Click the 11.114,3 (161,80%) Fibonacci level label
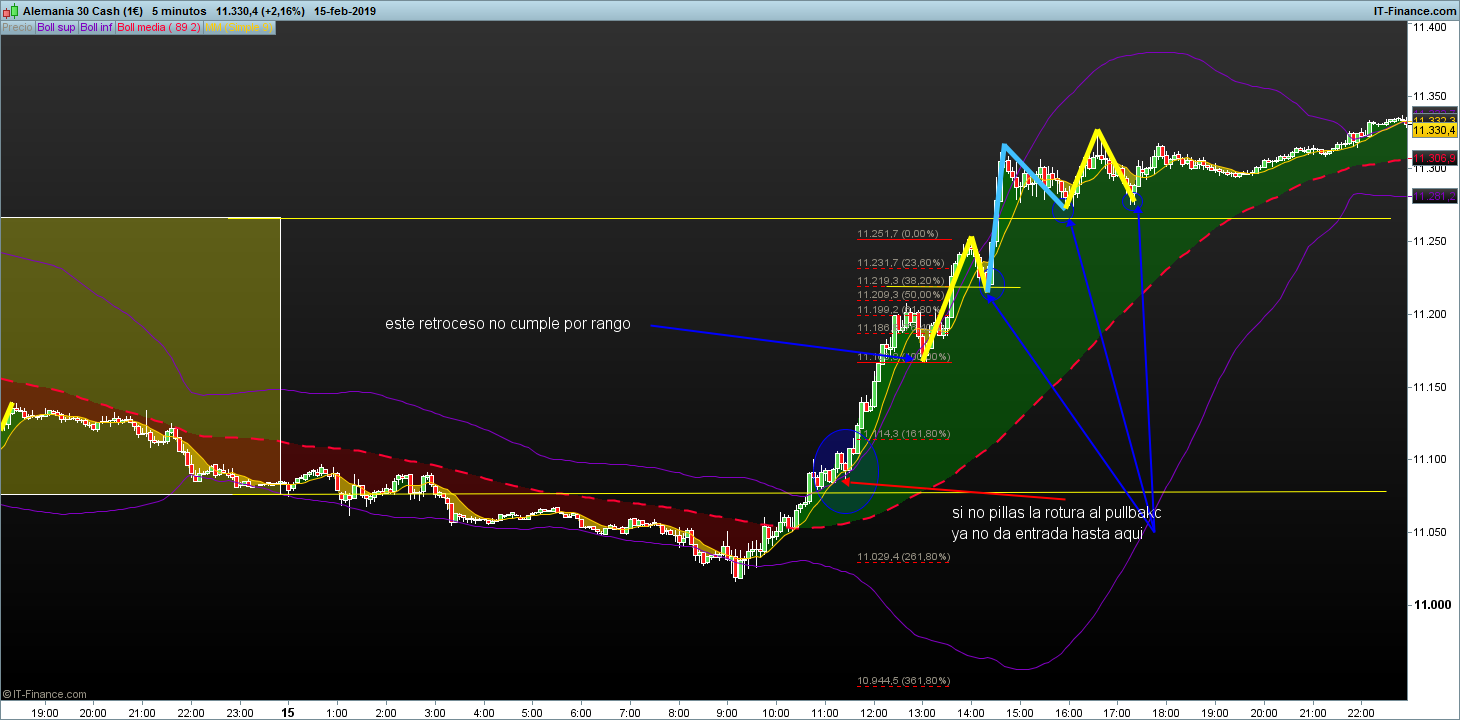 (904, 434)
